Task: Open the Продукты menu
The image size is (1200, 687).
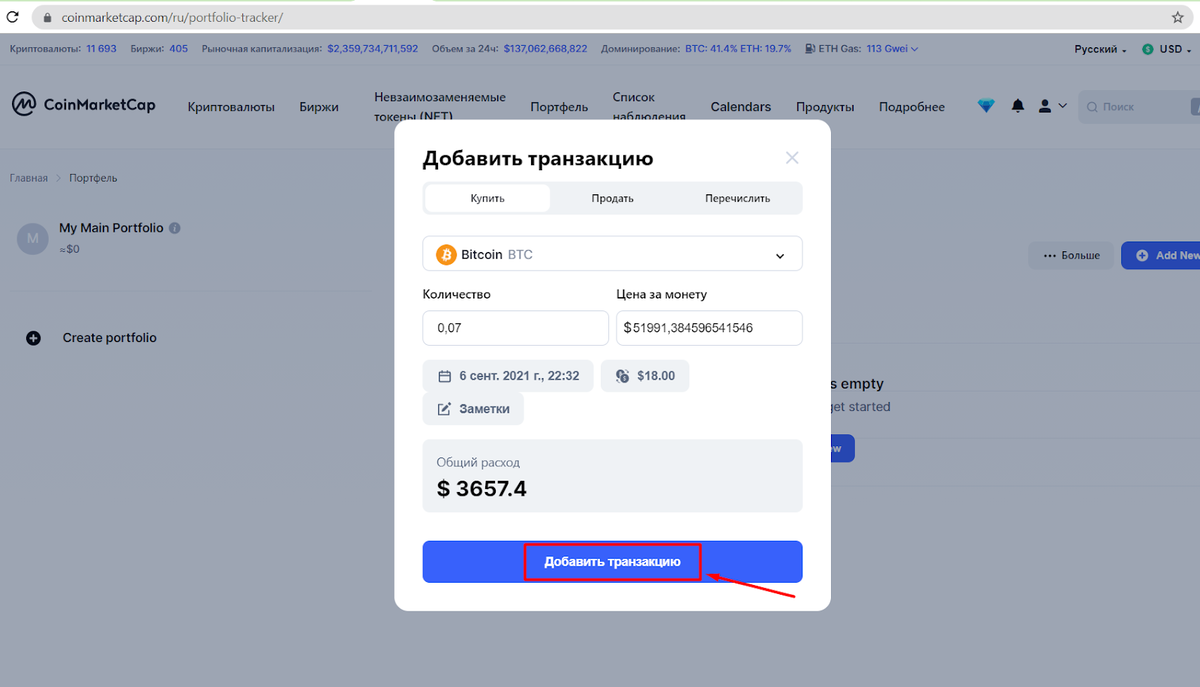Action: (x=825, y=107)
